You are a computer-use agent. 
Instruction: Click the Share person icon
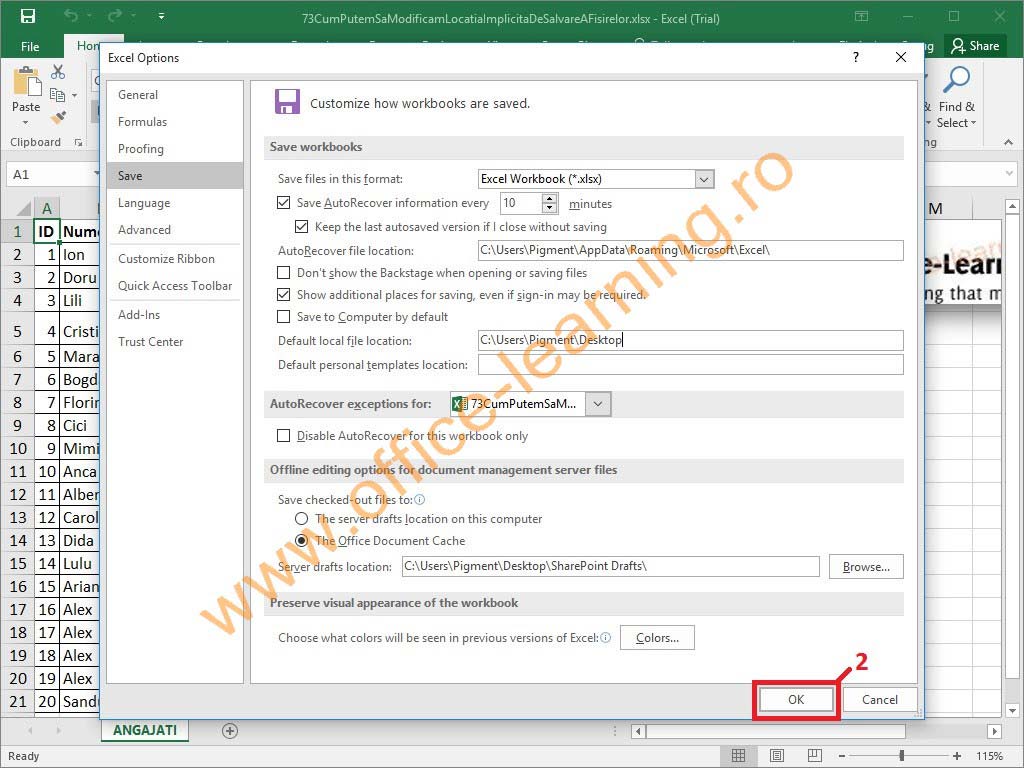(958, 46)
